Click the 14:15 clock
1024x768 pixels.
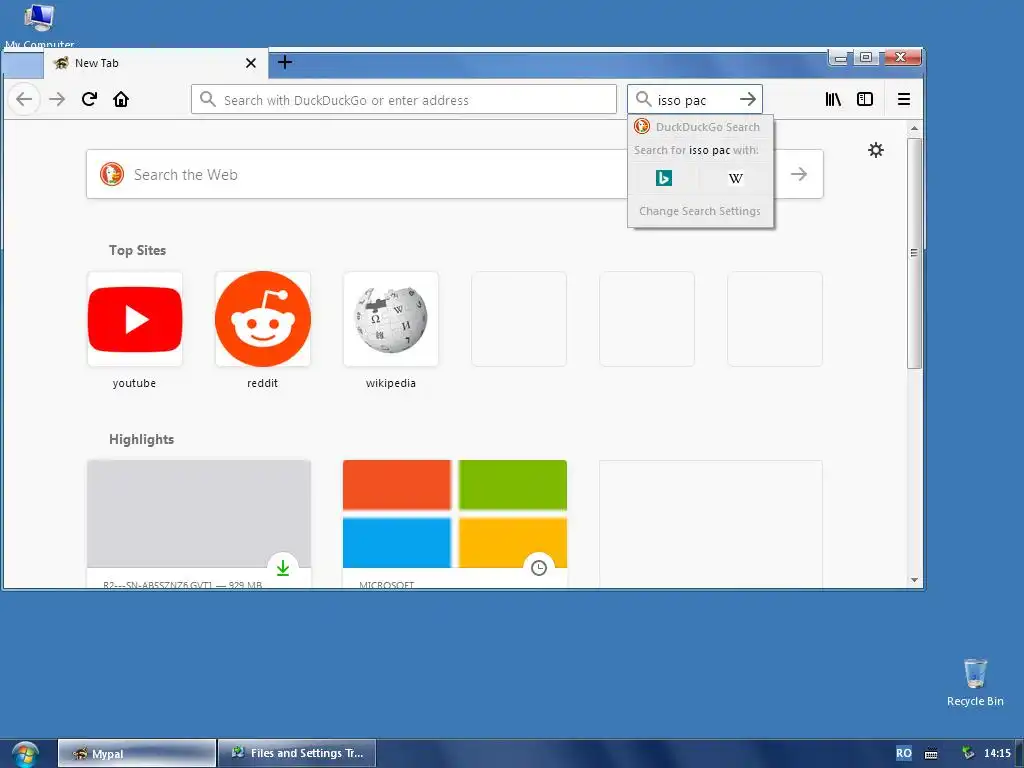pos(997,753)
